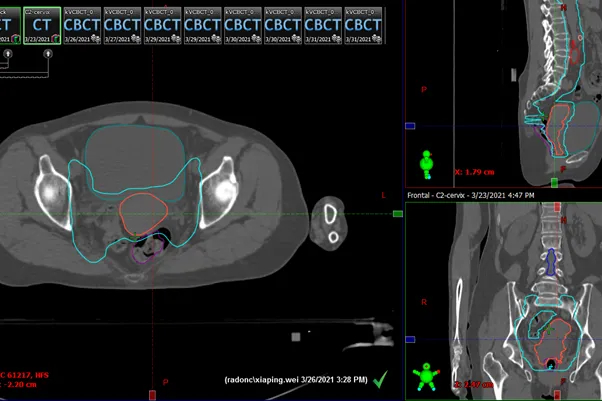The image size is (602, 401).
Task: Click the radonc\xiaping.wei approval timestamp text
Action: pos(296,380)
